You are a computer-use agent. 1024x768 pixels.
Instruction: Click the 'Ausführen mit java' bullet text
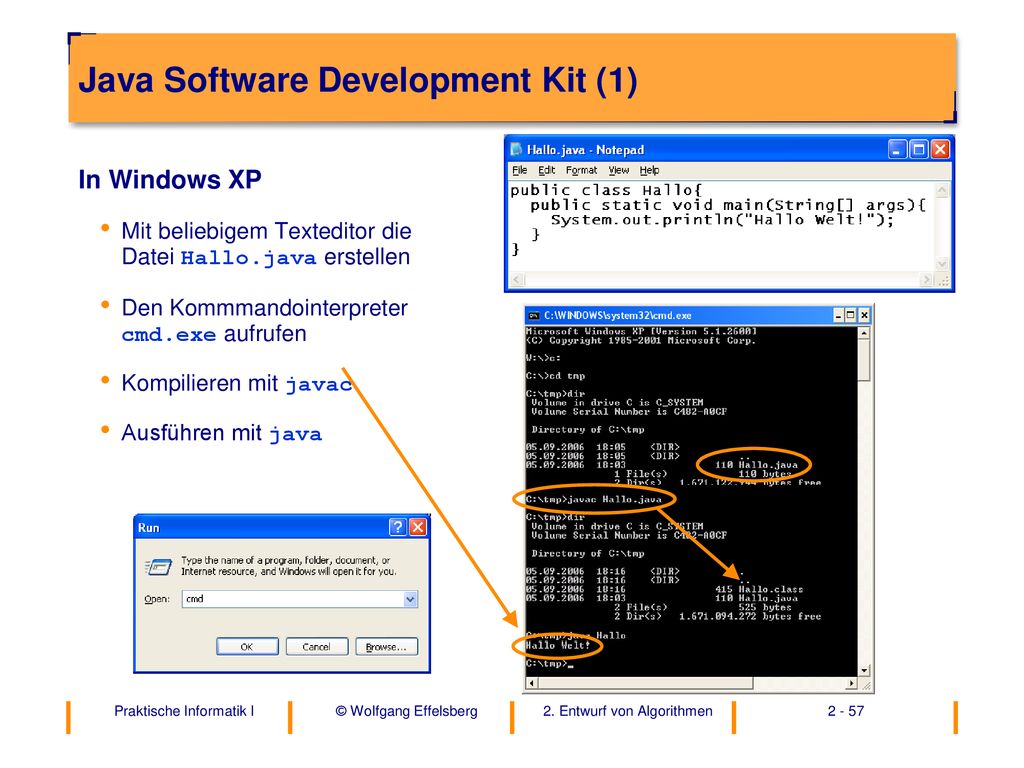pos(221,433)
